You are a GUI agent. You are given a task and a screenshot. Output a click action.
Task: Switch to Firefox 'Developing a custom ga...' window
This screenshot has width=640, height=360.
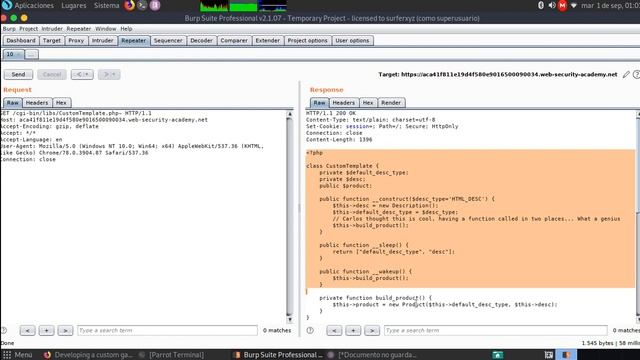[x=89, y=355]
